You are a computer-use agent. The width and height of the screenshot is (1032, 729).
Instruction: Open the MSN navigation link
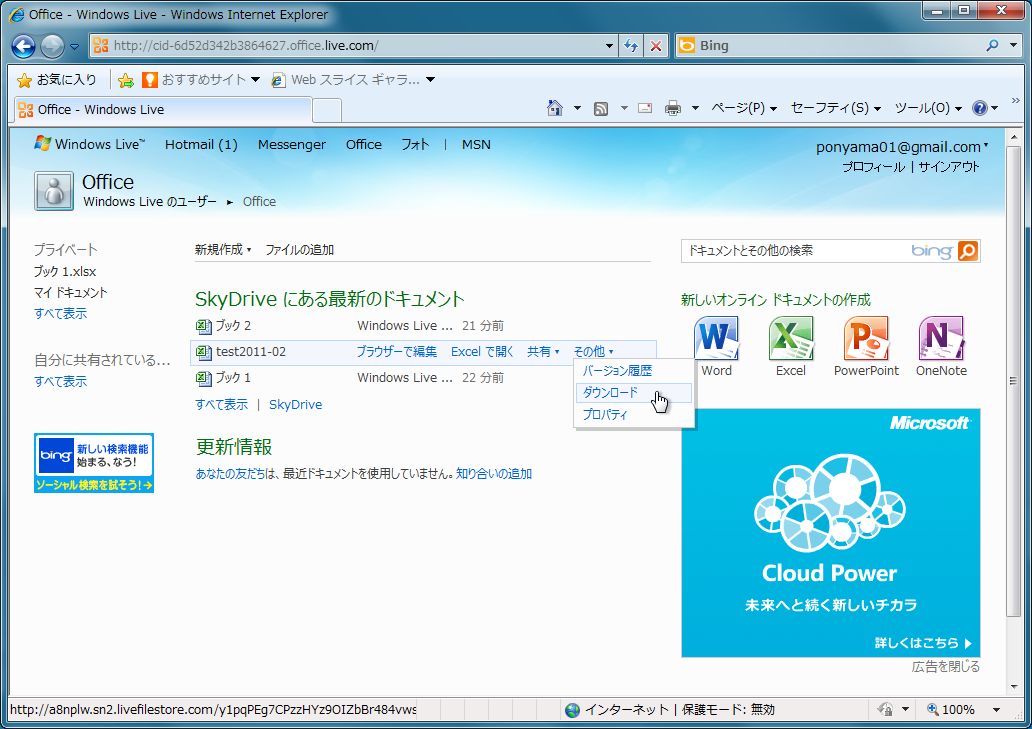pyautogui.click(x=476, y=144)
